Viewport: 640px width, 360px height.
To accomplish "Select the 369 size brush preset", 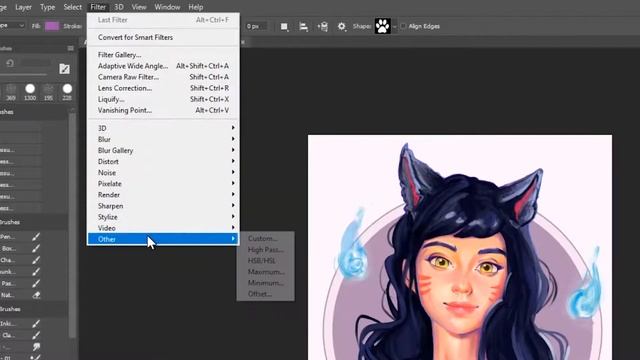I will coord(11,92).
